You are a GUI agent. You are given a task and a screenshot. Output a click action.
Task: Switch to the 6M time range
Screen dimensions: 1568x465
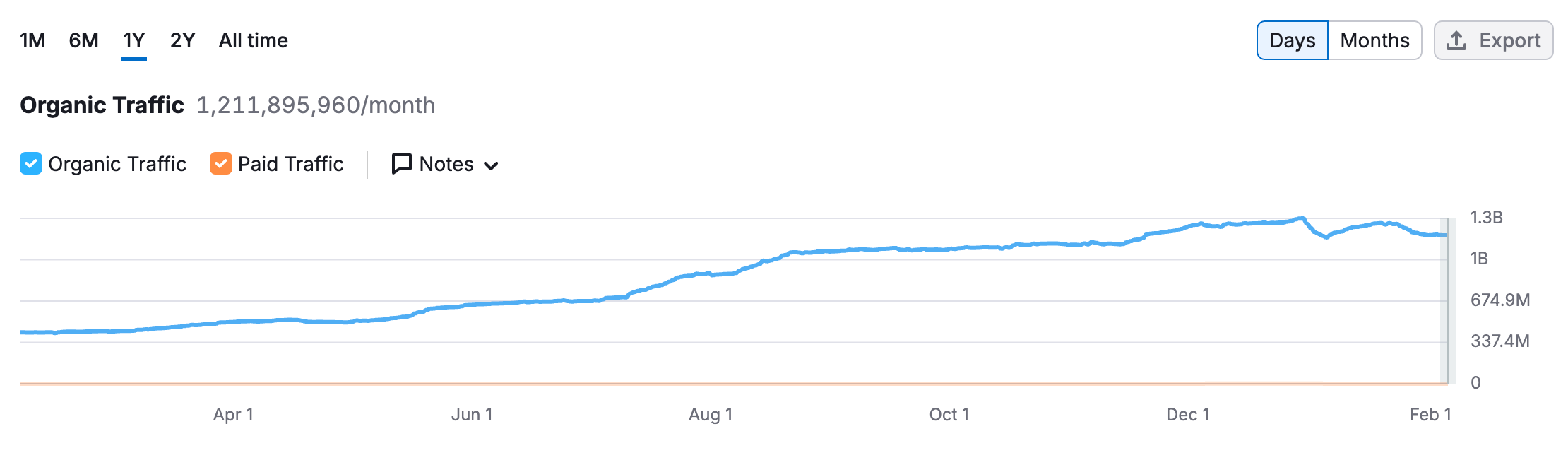click(83, 40)
